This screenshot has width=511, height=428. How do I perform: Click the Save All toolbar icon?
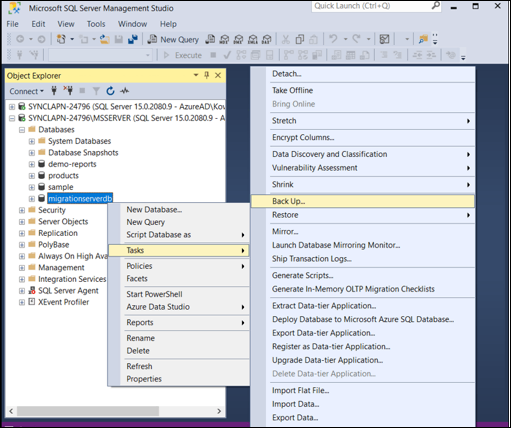click(x=133, y=39)
